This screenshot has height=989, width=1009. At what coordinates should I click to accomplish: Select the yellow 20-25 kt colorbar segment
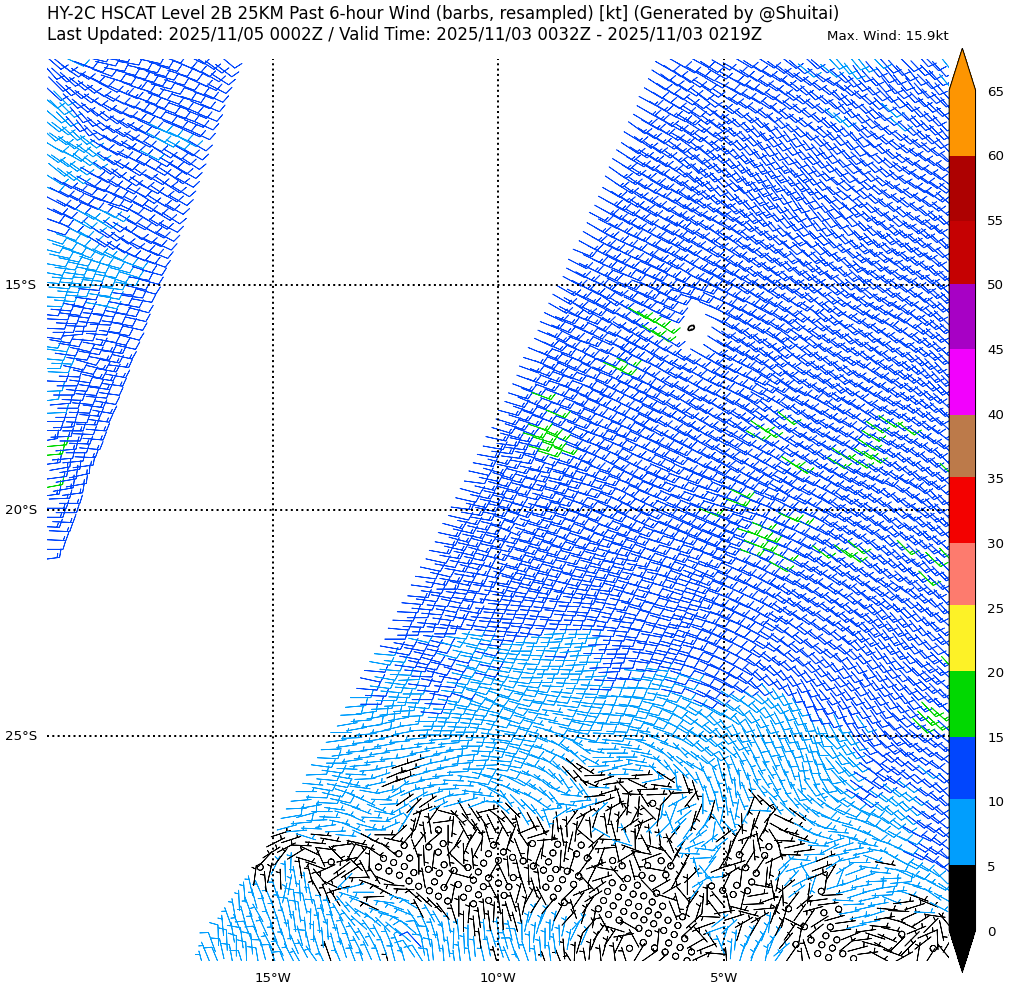pos(961,638)
